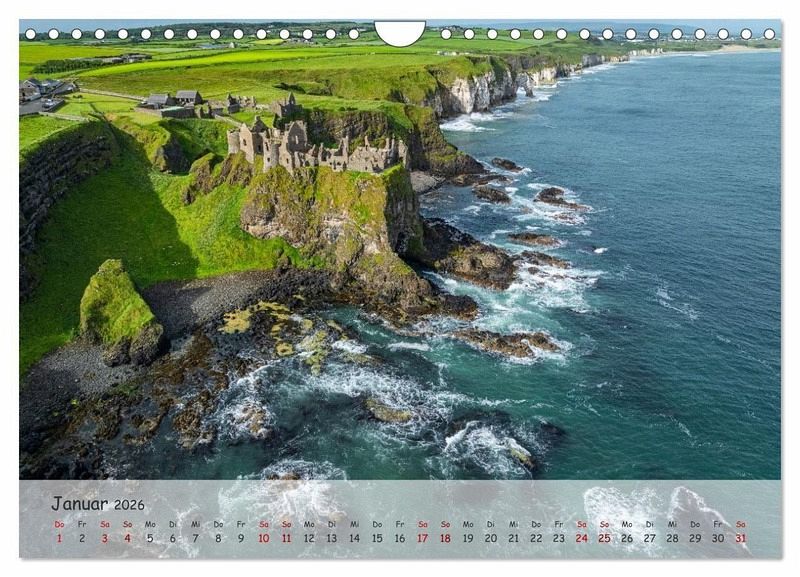The width and height of the screenshot is (800, 577).
Task: Select date 24 in the calendar strip
Action: [x=581, y=538]
